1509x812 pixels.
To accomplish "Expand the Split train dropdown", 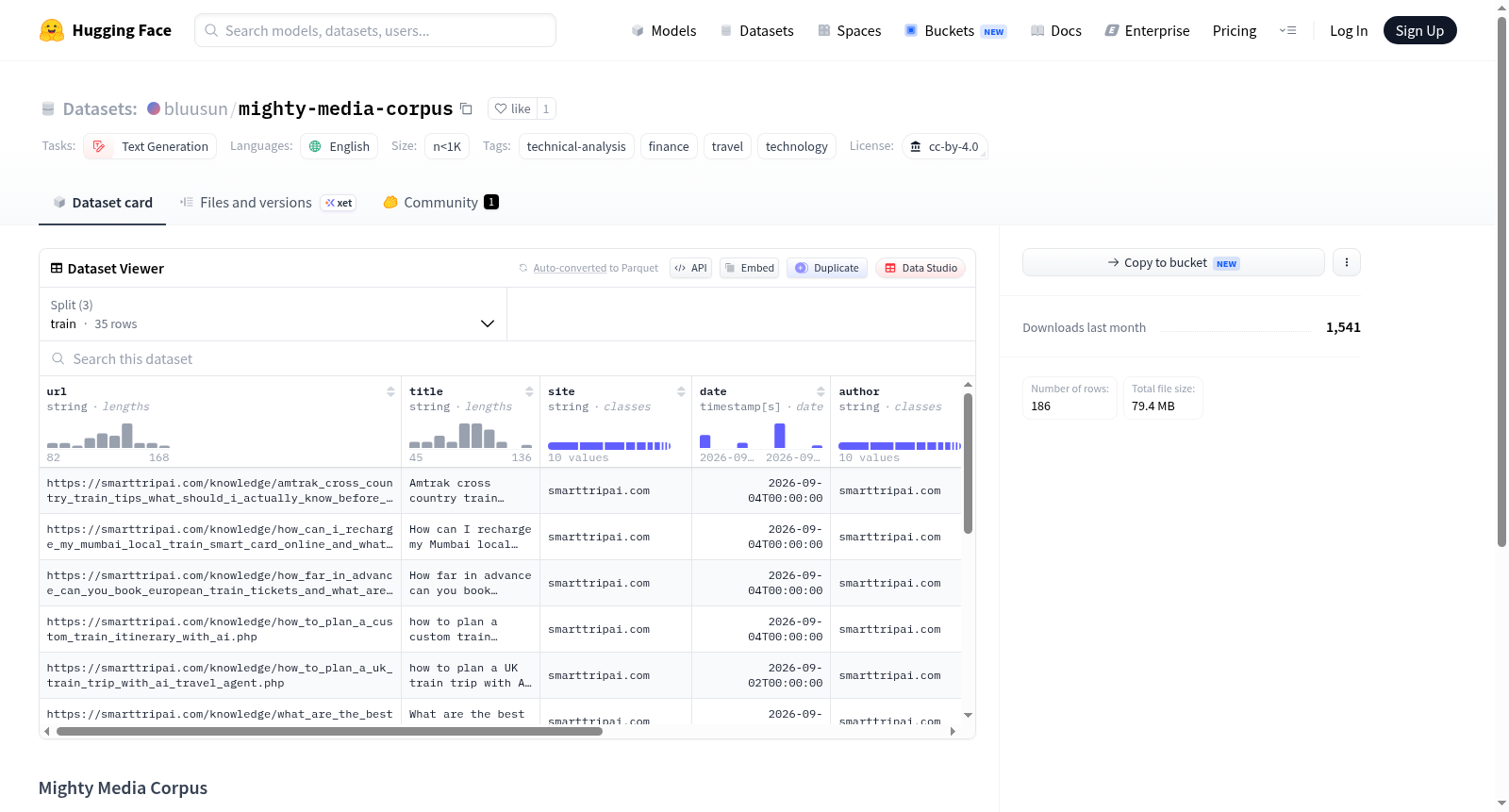I will pos(273,314).
